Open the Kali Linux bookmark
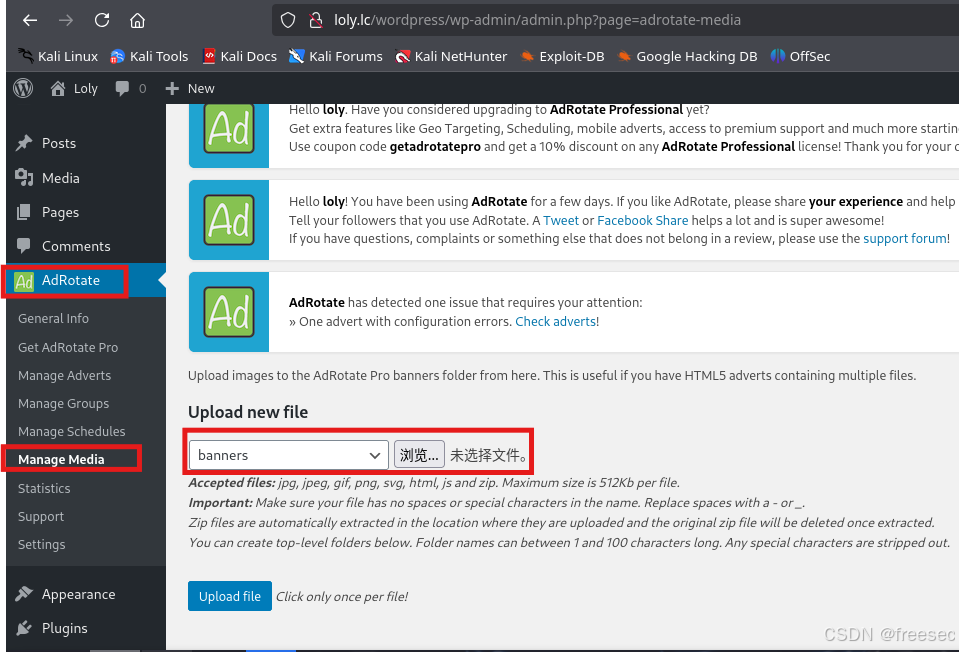Image resolution: width=959 pixels, height=652 pixels. [57, 56]
